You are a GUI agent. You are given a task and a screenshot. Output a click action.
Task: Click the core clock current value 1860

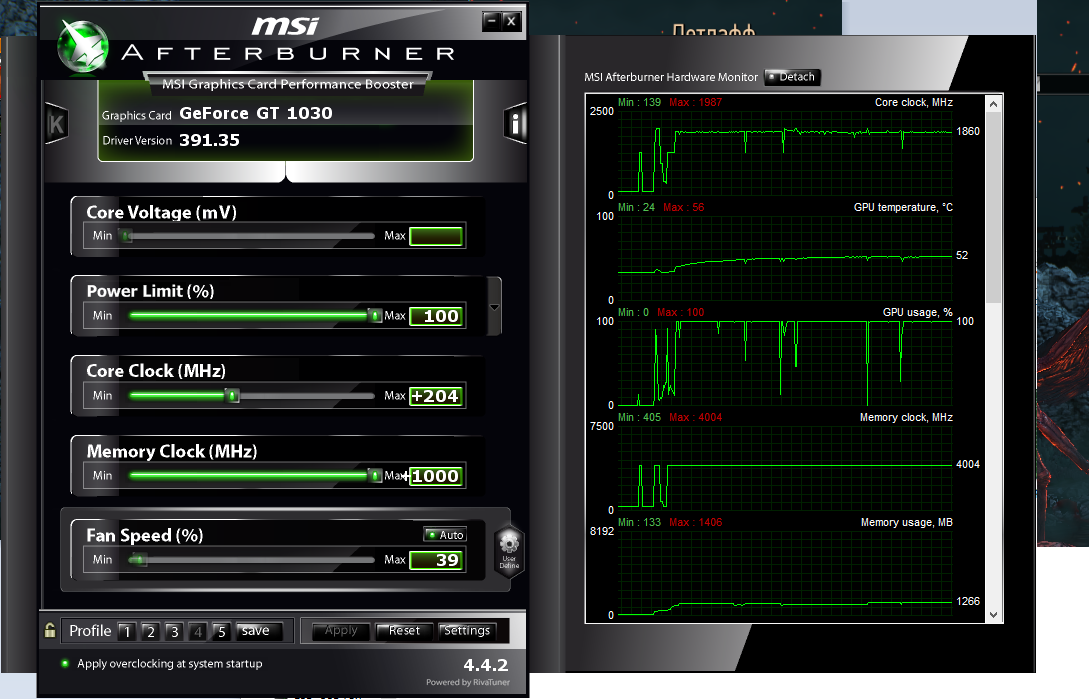[967, 131]
